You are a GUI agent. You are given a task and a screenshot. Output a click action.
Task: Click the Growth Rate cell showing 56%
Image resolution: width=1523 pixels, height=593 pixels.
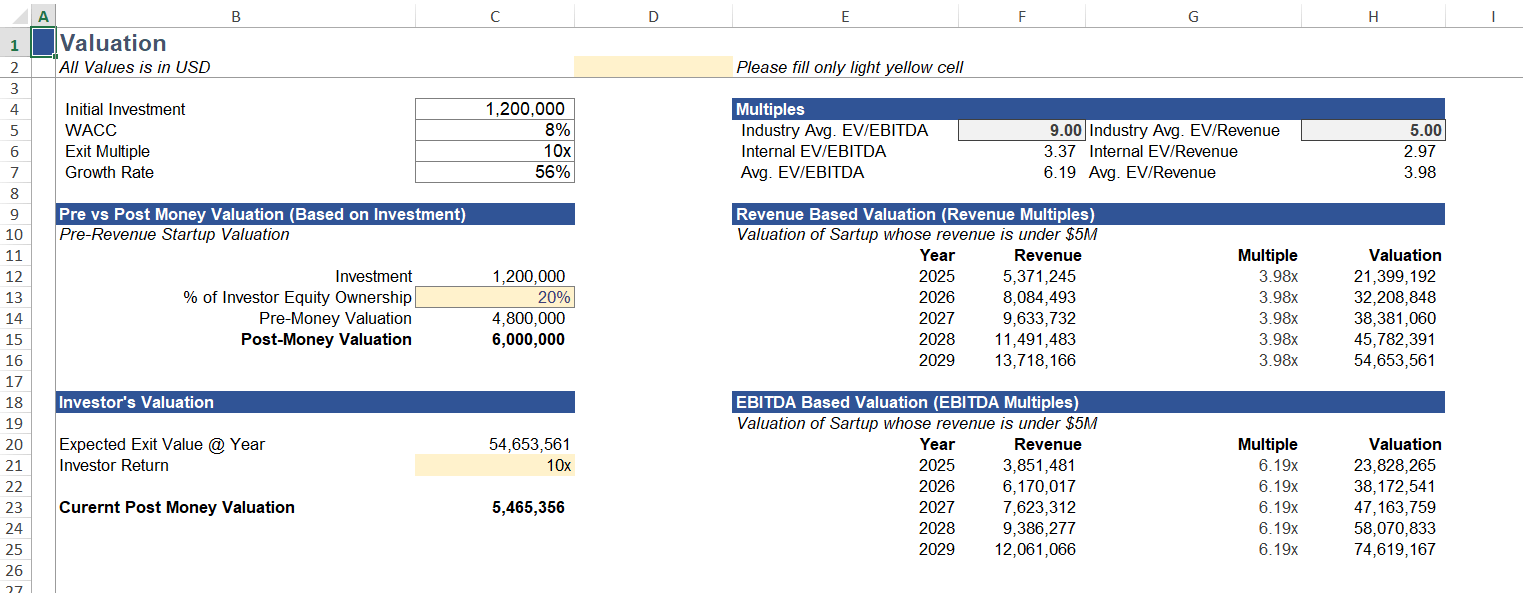[x=494, y=171]
